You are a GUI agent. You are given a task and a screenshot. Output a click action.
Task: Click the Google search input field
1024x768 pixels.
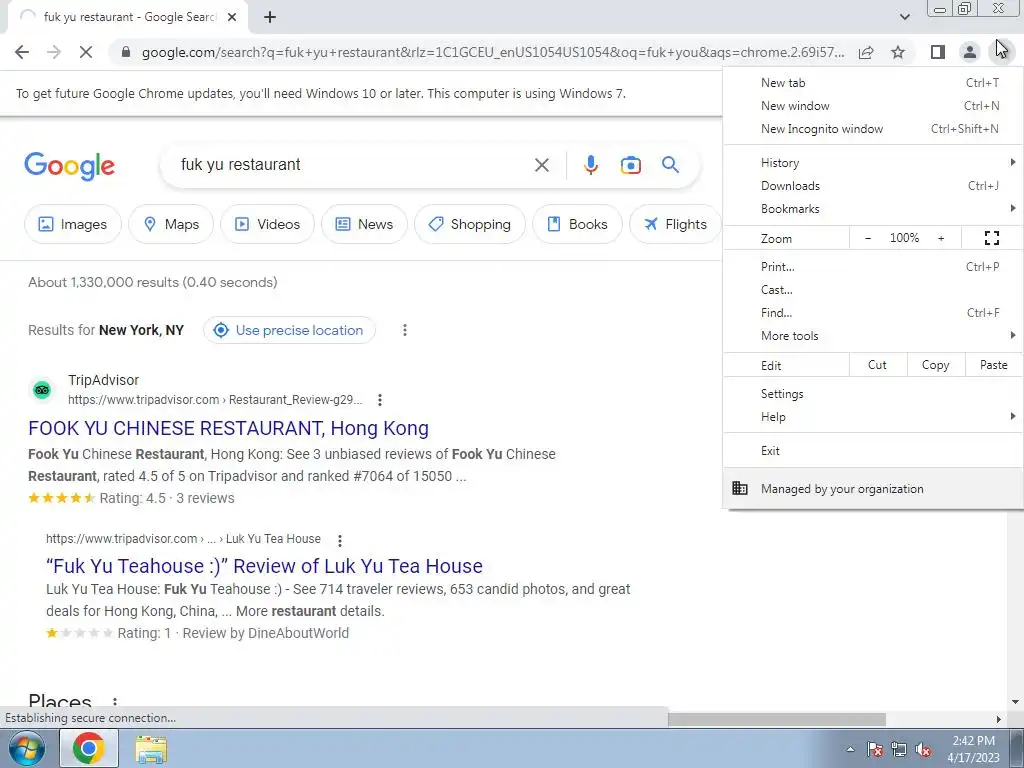click(x=353, y=165)
